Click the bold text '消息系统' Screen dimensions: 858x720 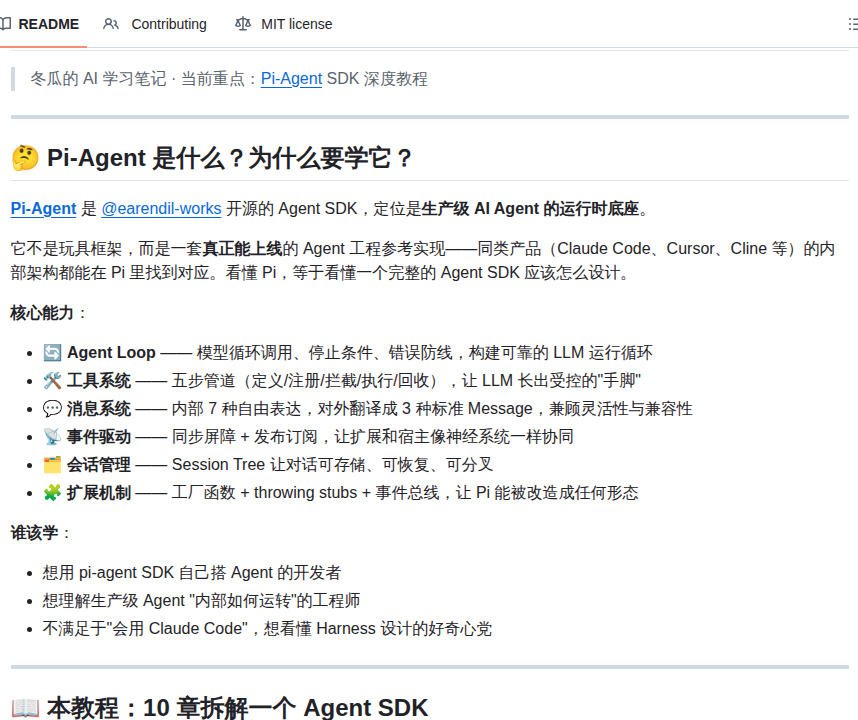point(99,409)
